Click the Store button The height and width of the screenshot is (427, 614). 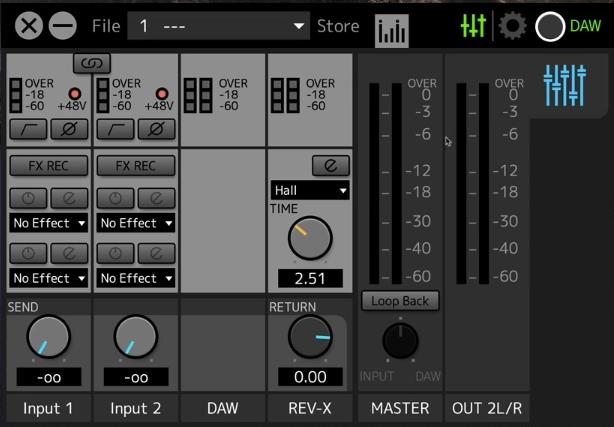(338, 27)
